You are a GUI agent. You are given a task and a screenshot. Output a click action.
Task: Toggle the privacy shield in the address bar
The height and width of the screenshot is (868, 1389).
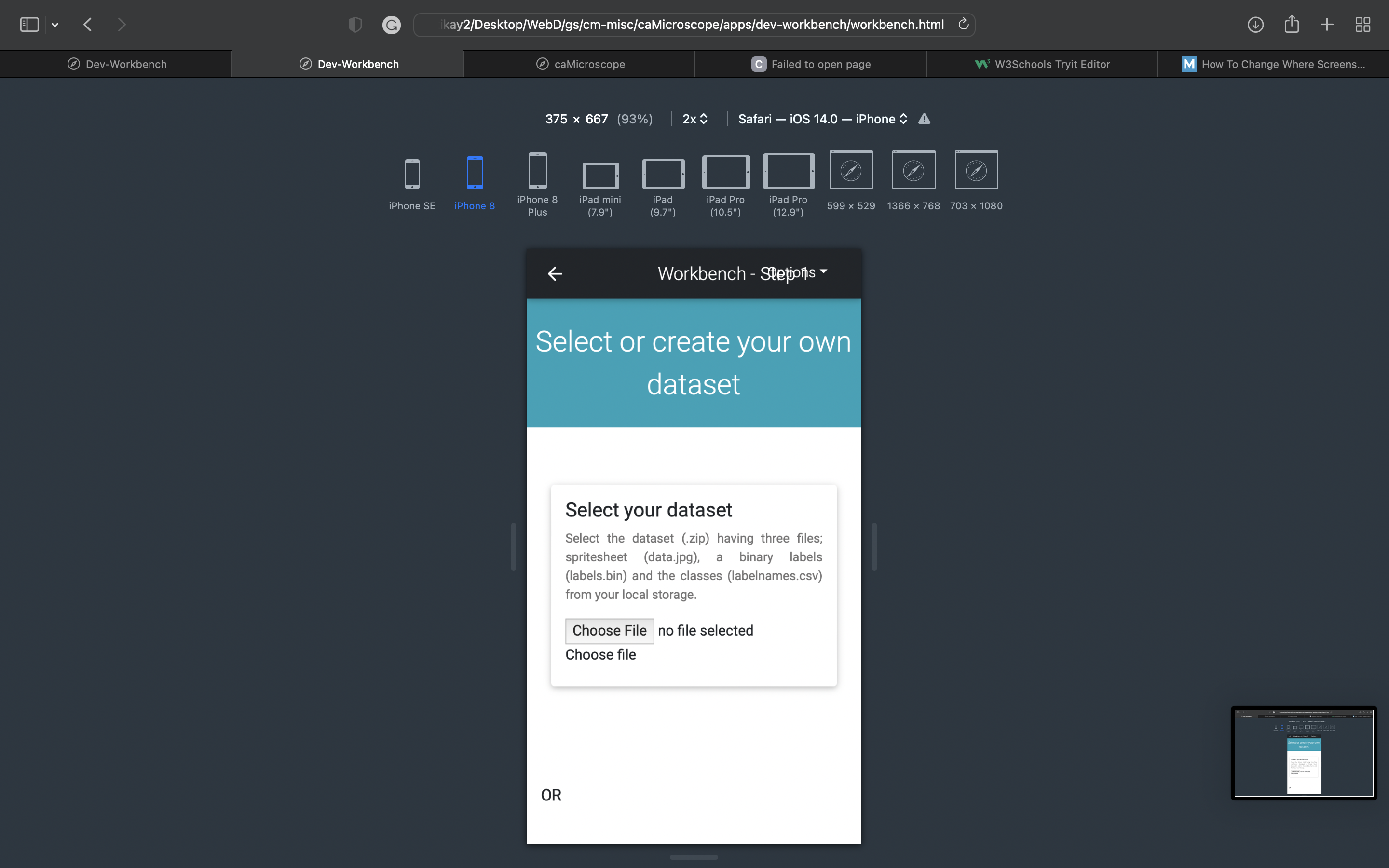(354, 24)
